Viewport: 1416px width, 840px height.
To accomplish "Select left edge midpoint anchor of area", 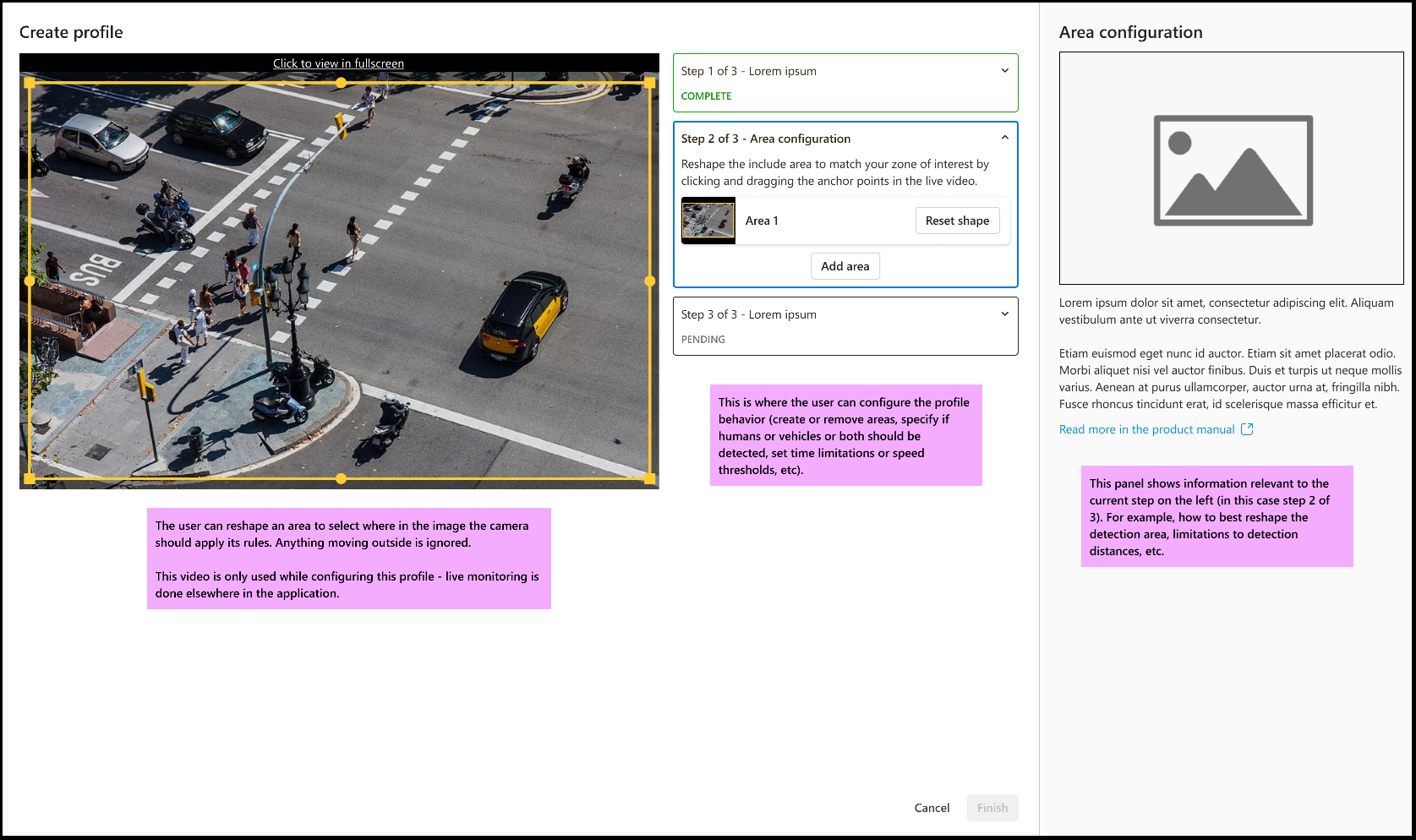I will pos(30,281).
